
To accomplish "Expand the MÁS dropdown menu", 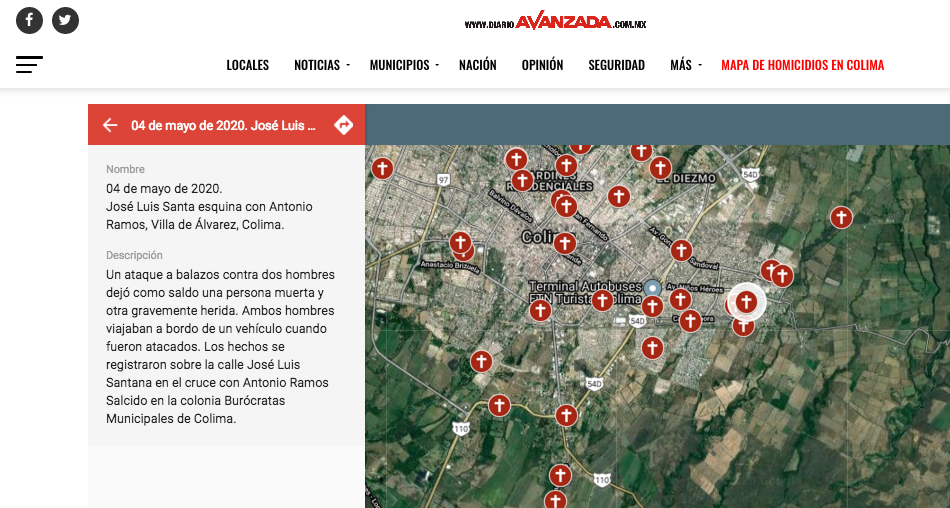I will coord(685,65).
